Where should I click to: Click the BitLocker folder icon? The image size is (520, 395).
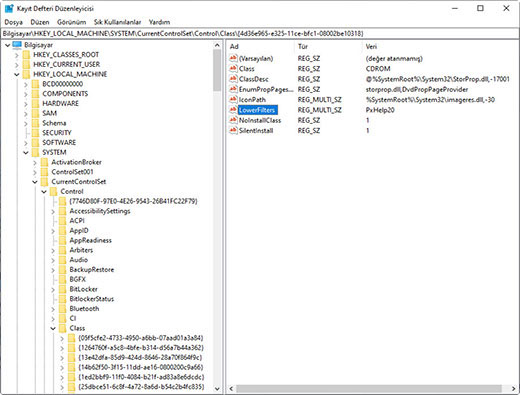pos(62,289)
